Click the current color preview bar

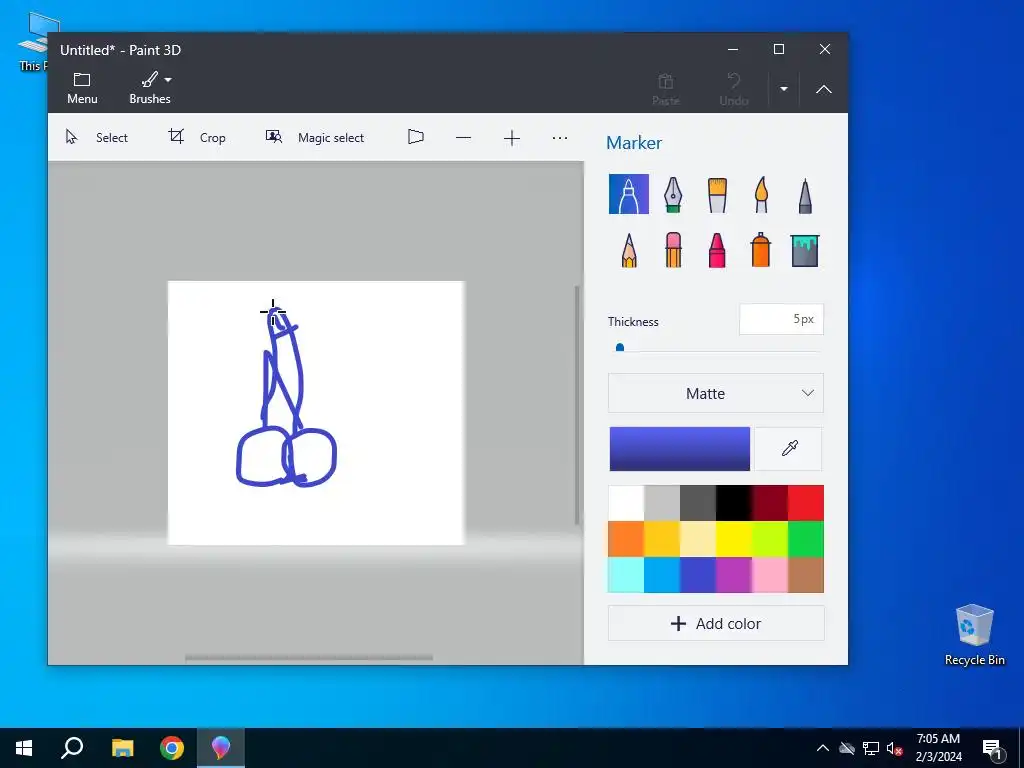[x=679, y=449]
